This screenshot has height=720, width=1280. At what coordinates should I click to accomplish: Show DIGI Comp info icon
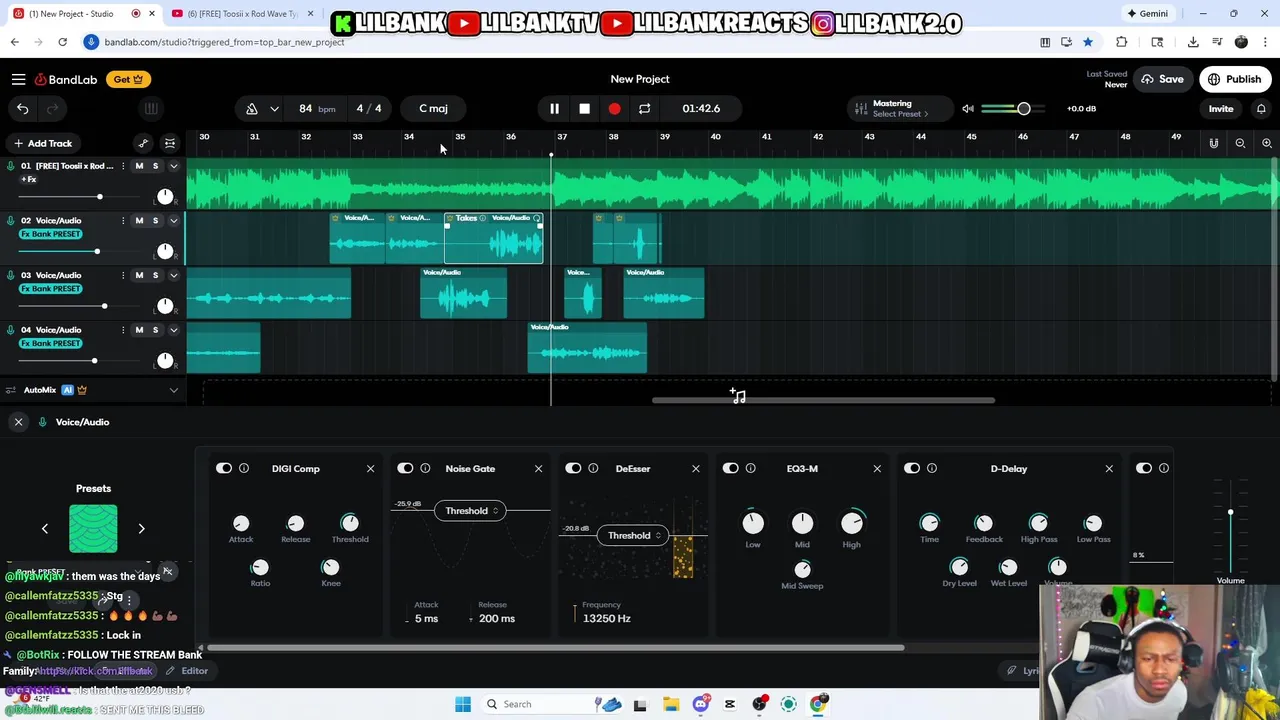click(x=244, y=468)
